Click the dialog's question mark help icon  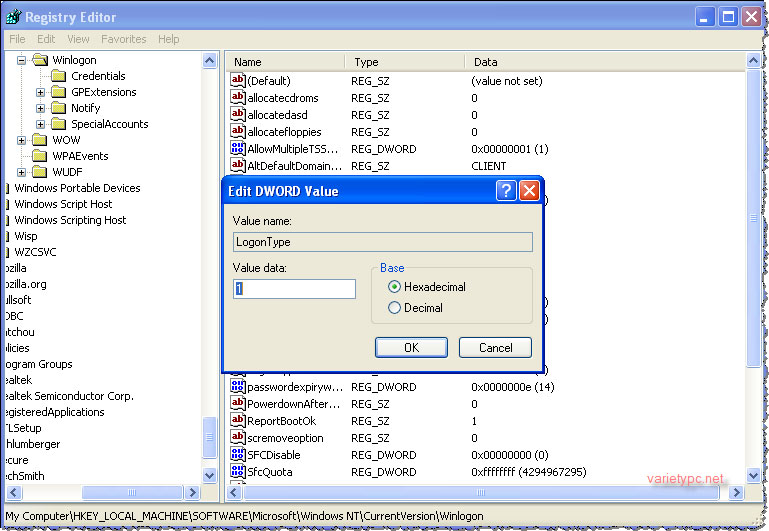pos(506,191)
